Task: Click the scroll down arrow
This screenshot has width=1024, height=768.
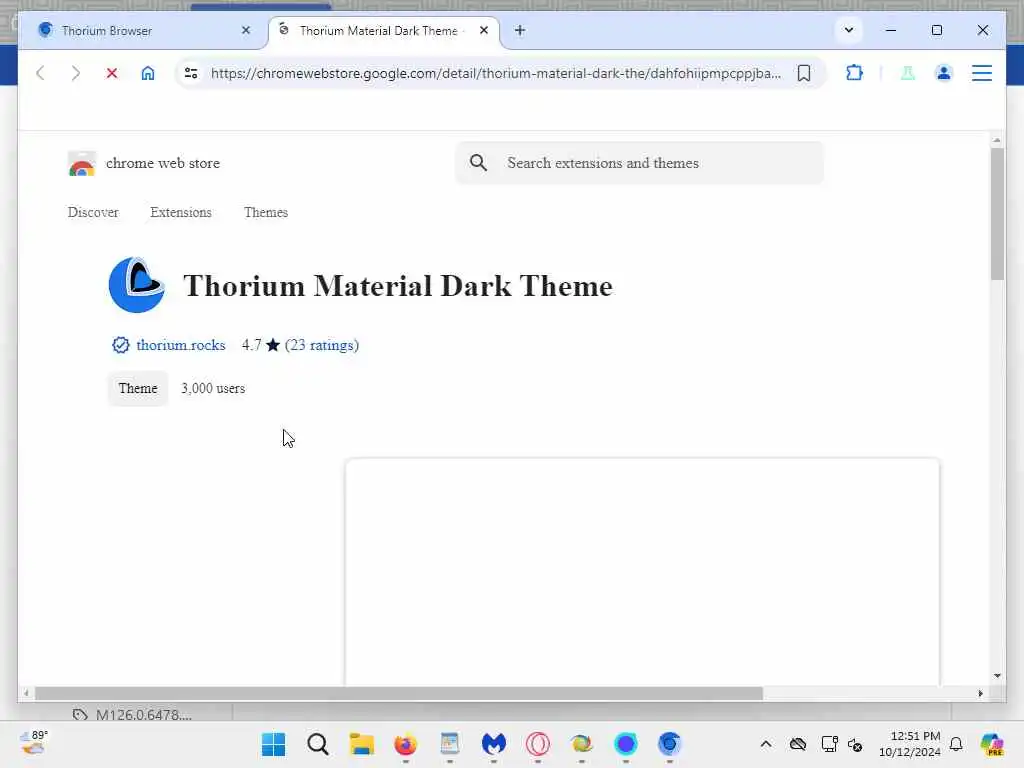Action: (997, 675)
